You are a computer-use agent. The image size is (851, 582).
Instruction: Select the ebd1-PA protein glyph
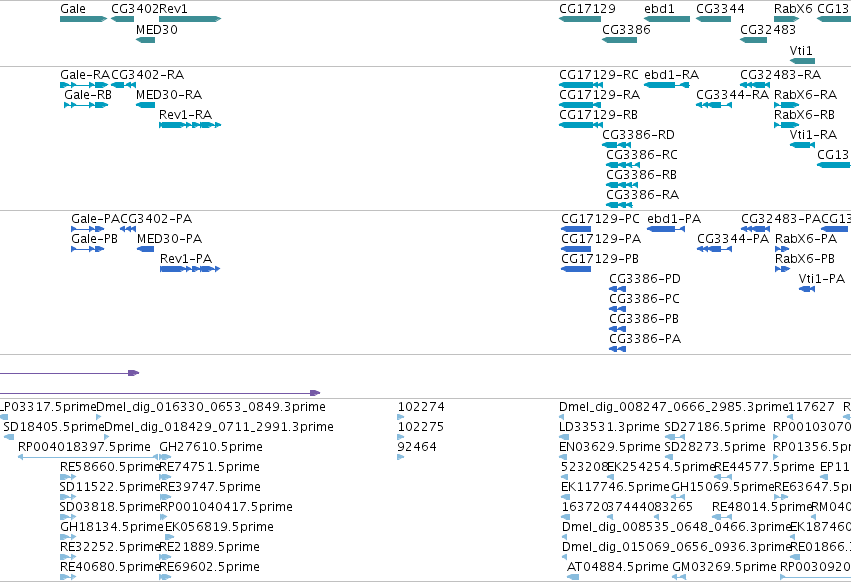666,229
